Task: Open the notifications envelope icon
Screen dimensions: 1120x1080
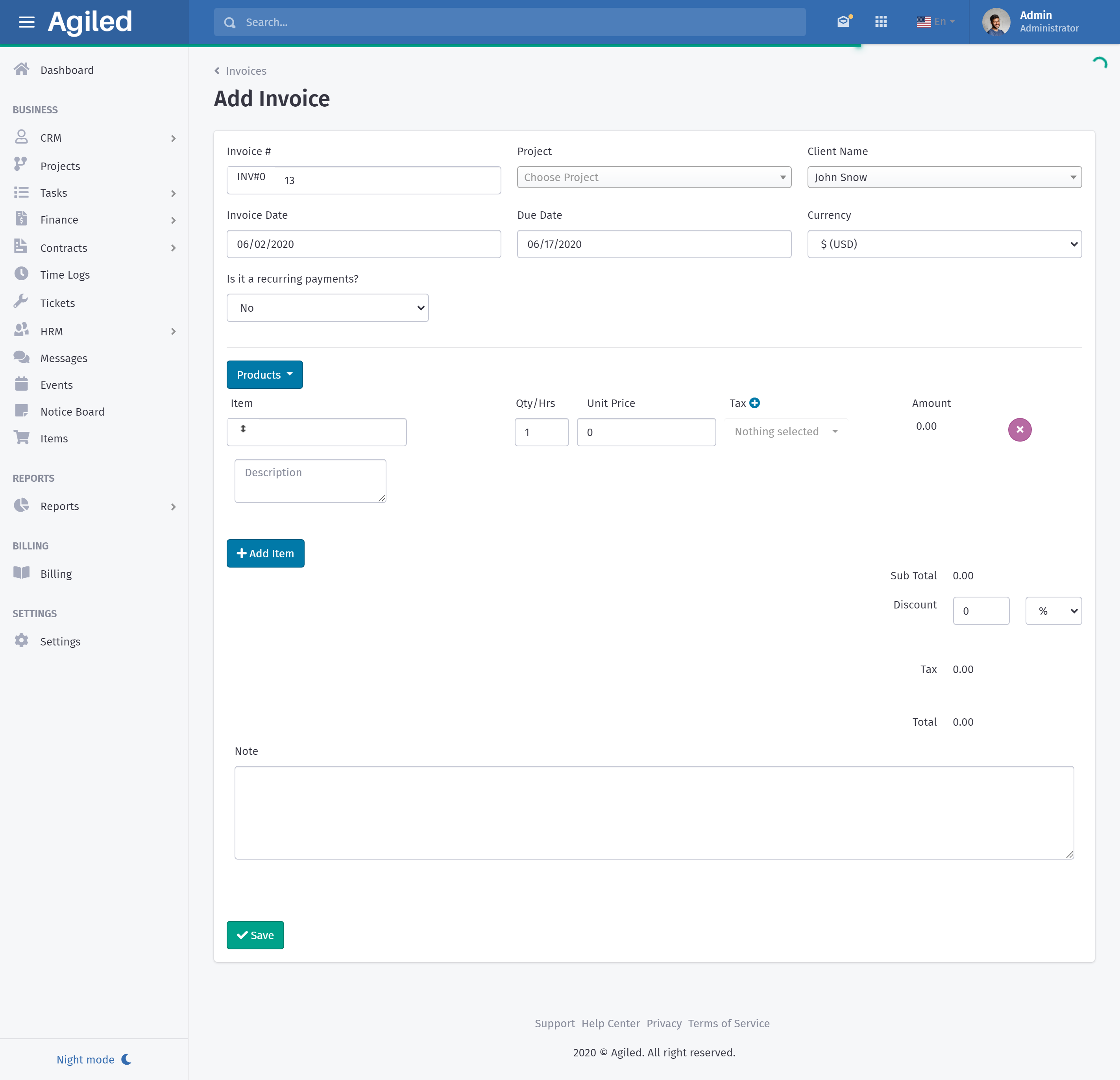Action: [x=842, y=22]
